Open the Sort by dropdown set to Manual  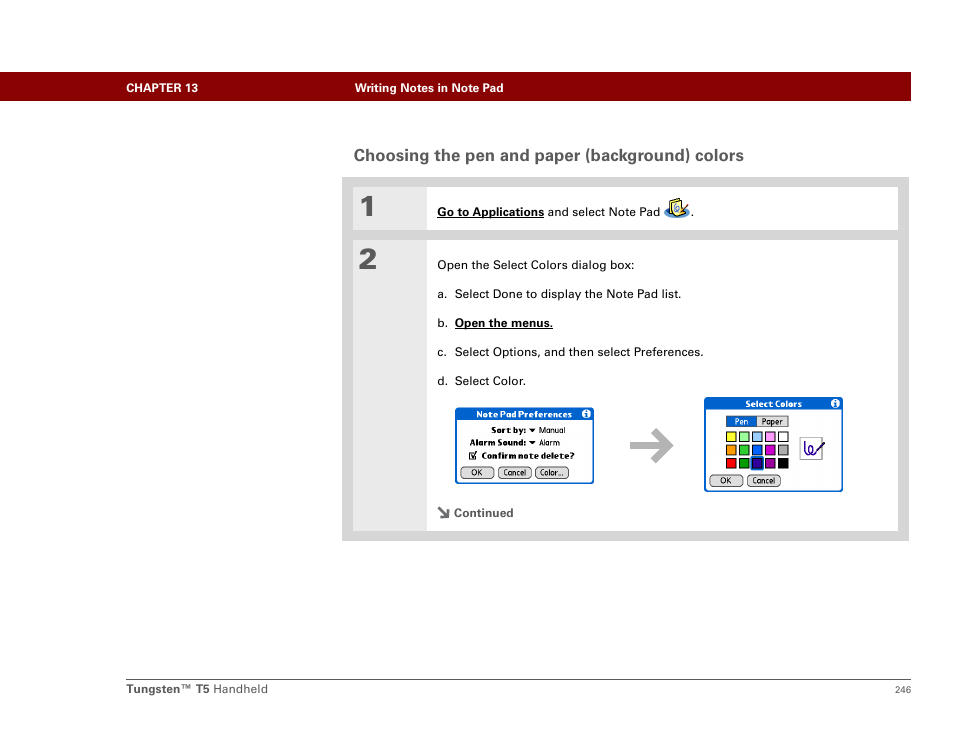pos(547,430)
